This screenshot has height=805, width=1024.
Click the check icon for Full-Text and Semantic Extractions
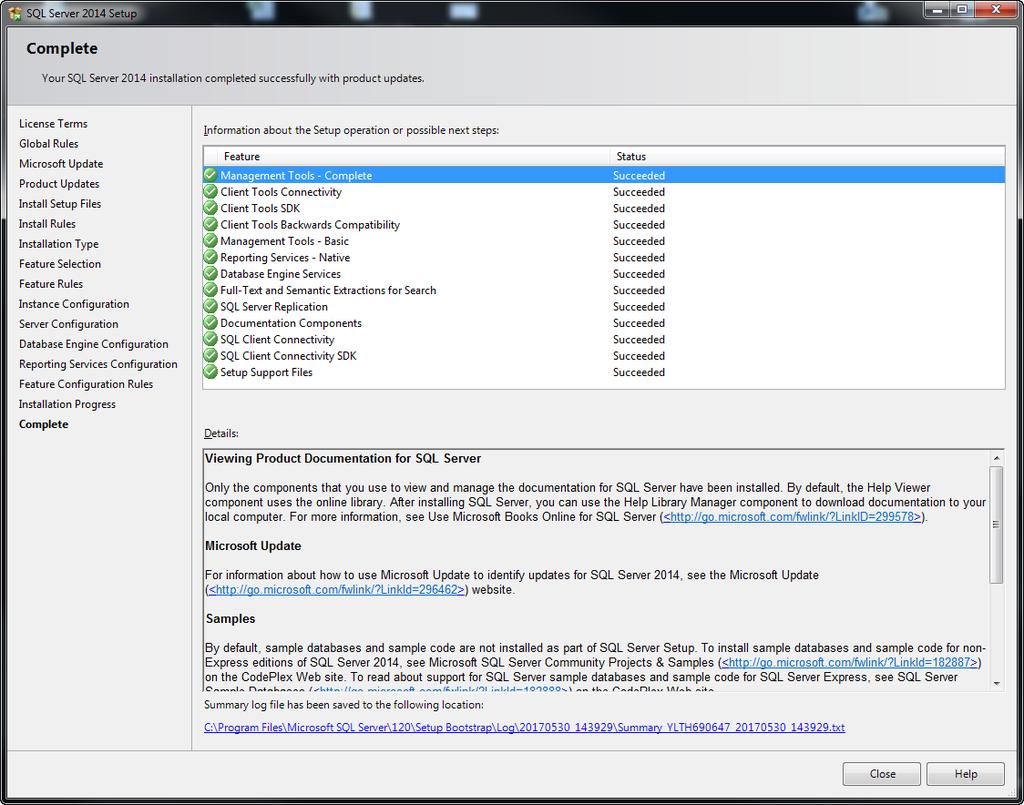coord(210,290)
